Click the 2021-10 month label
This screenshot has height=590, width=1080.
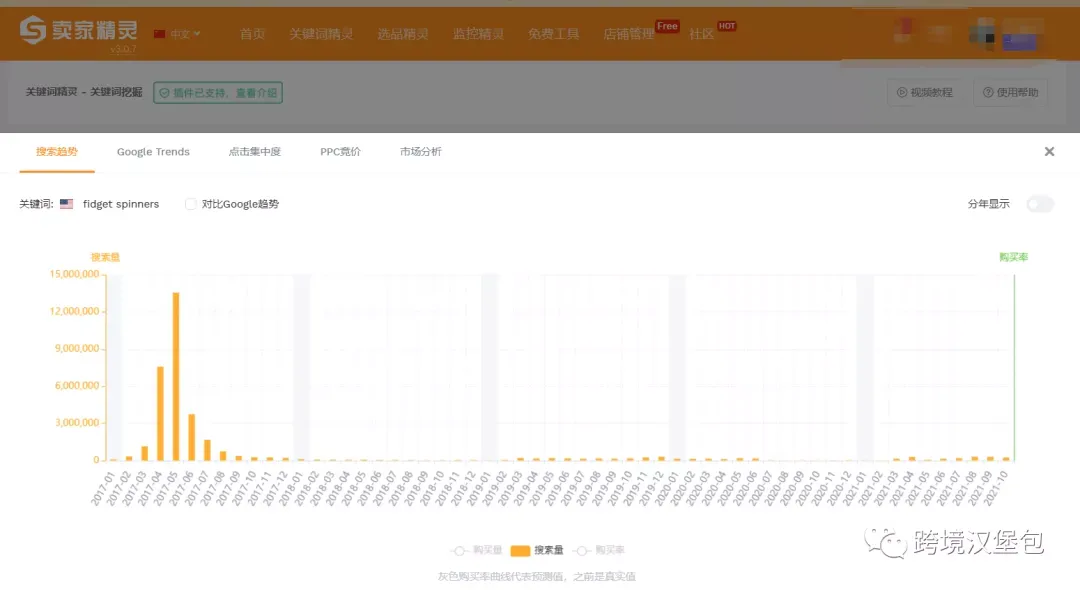pyautogui.click(x=995, y=489)
